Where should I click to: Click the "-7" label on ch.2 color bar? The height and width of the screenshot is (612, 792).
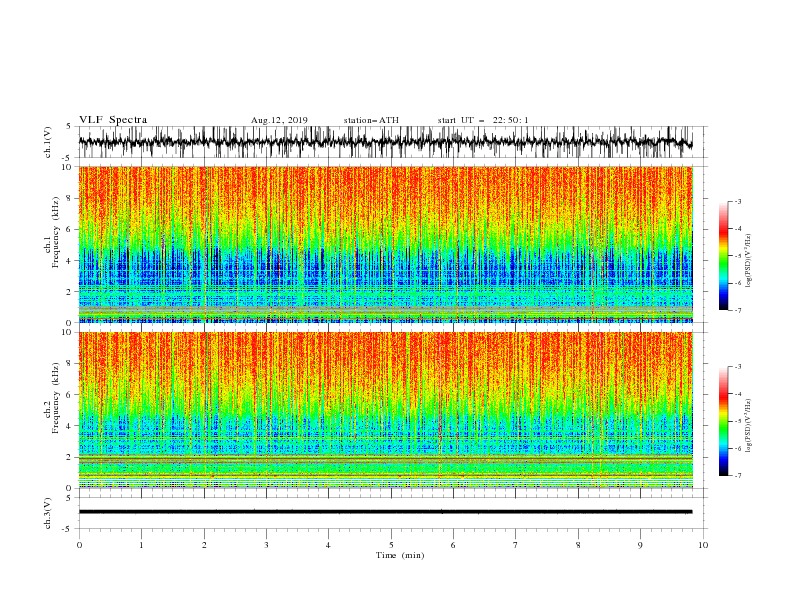(x=738, y=476)
